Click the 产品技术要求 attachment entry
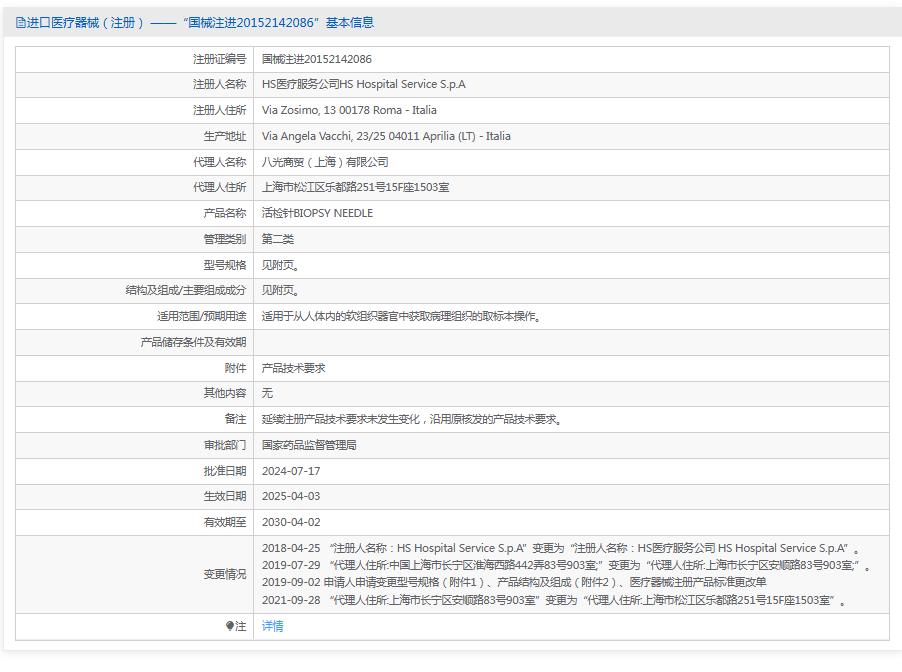902x672 pixels. point(291,367)
